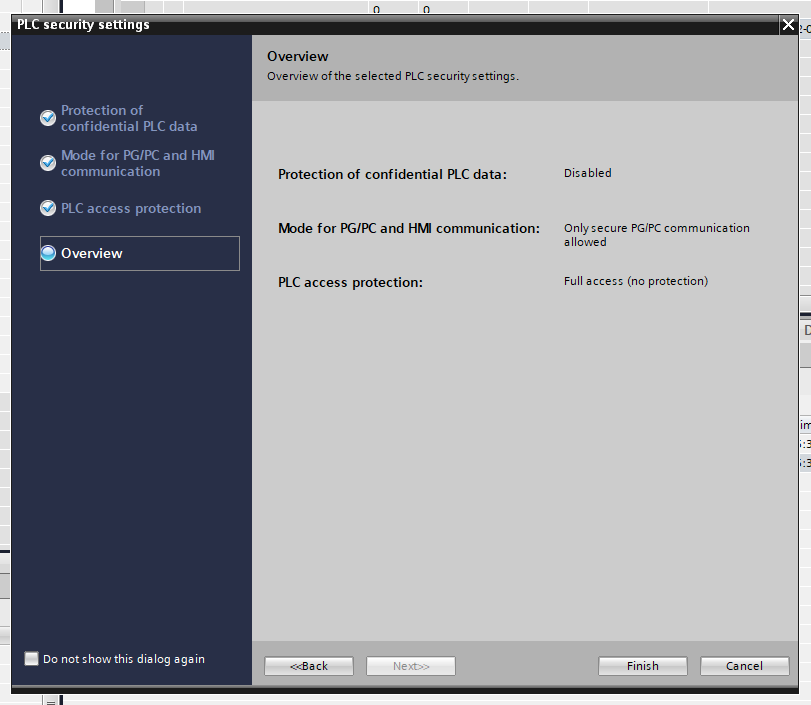
Task: Click the 'PLC access protection:' summary label
Action: pyautogui.click(x=350, y=283)
